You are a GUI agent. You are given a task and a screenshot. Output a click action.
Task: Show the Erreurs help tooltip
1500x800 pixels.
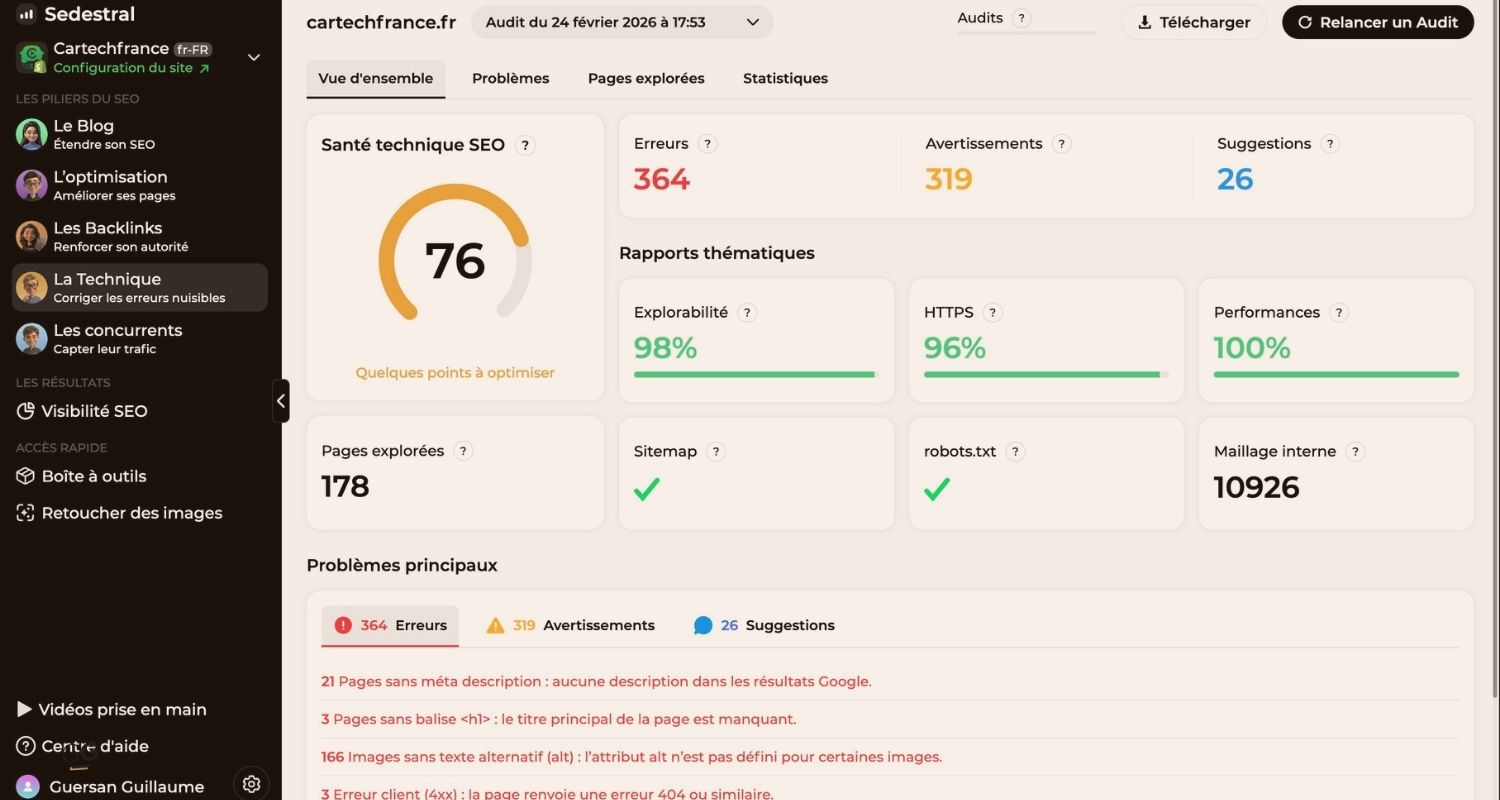click(707, 143)
